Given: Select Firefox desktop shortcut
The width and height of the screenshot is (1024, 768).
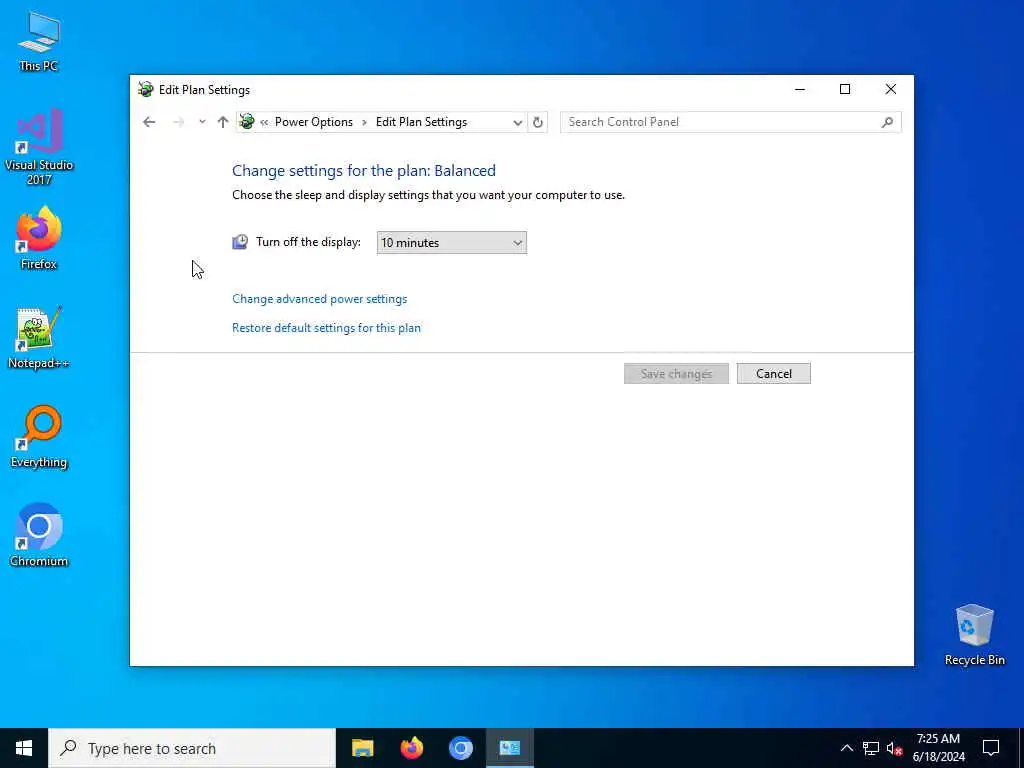Looking at the screenshot, I should click(x=39, y=238).
